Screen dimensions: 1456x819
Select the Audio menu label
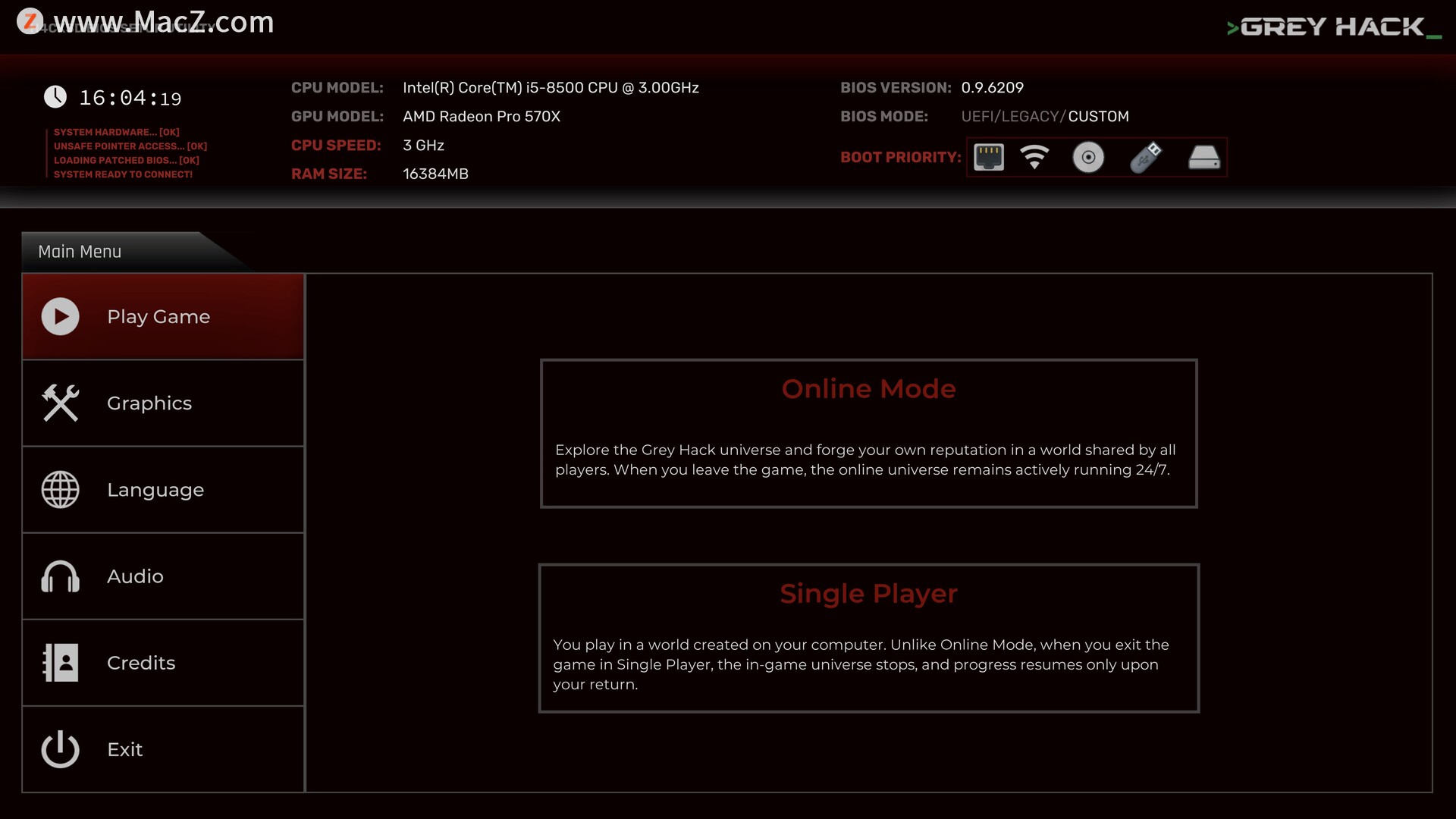tap(135, 576)
